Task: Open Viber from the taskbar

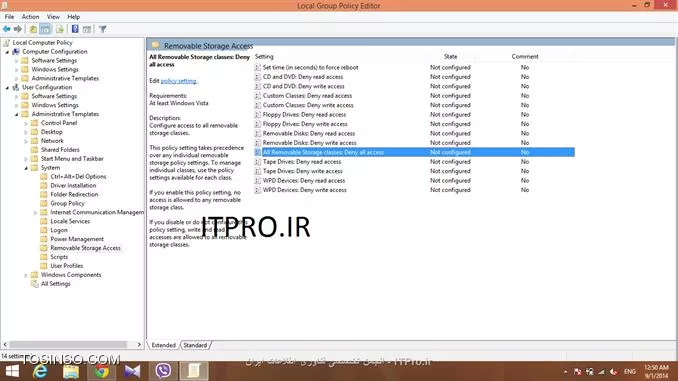Action: [x=163, y=371]
